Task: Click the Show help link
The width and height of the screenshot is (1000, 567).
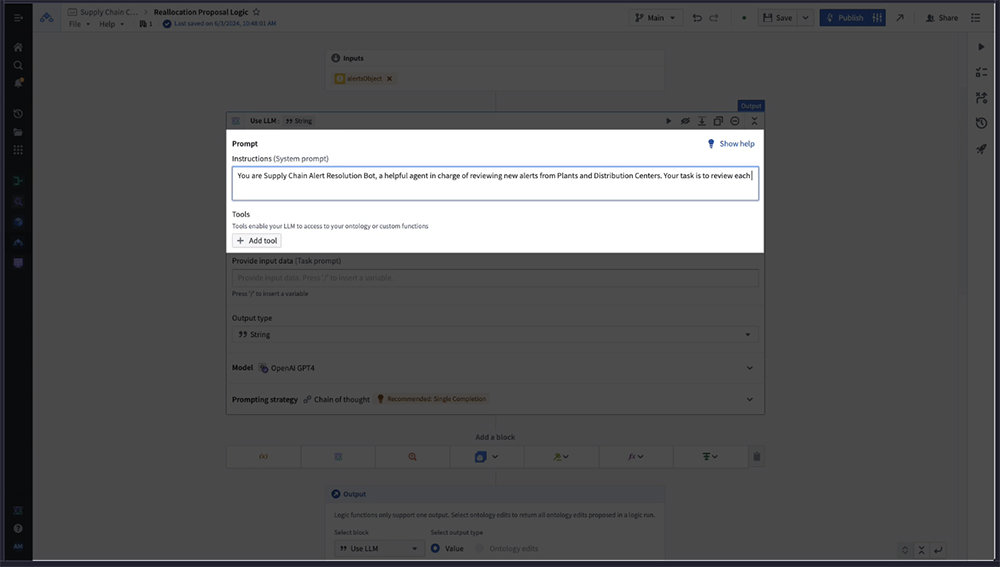Action: click(731, 144)
